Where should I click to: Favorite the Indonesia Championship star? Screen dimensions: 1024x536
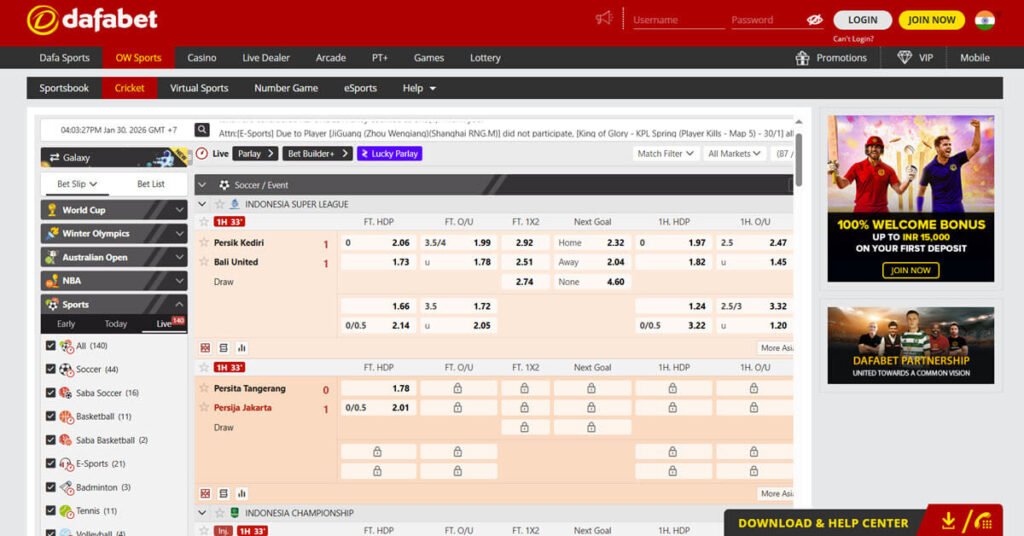tap(220, 513)
